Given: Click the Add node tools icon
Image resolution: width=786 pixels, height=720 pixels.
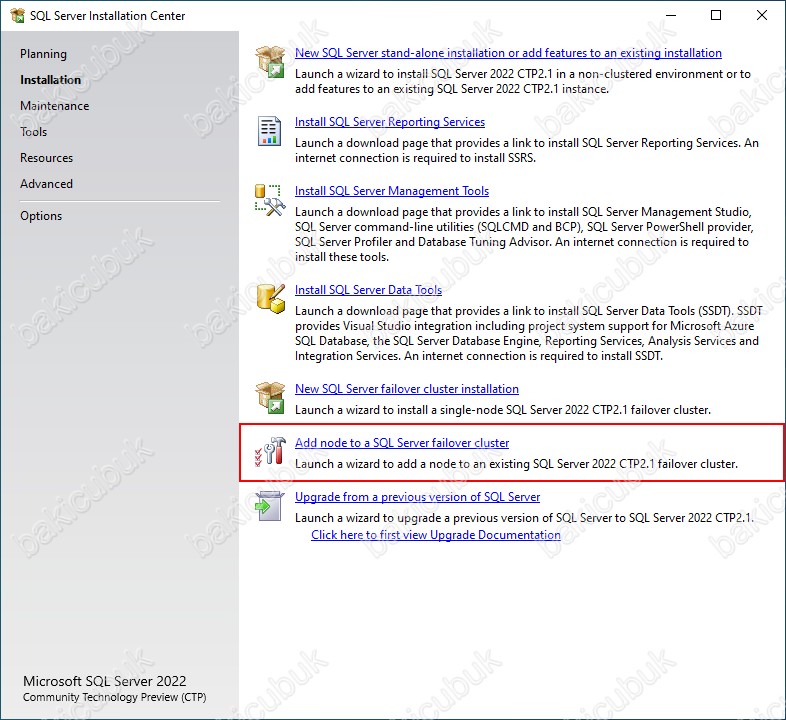Looking at the screenshot, I should pyautogui.click(x=270, y=451).
